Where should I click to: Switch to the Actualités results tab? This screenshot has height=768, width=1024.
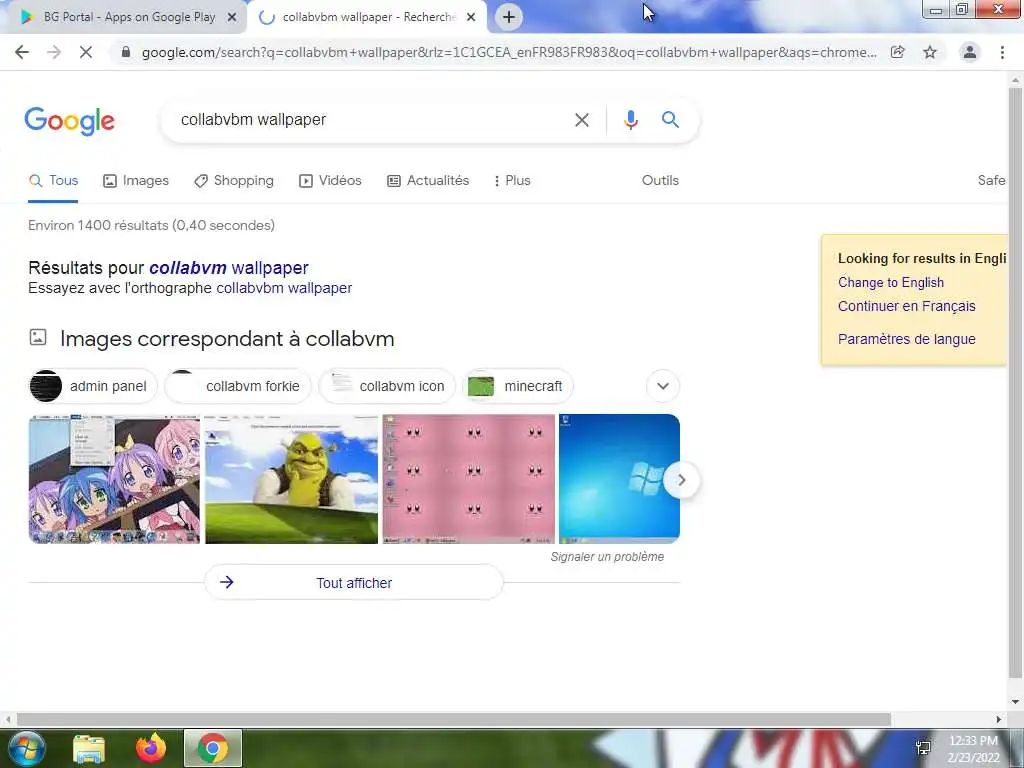tap(428, 181)
